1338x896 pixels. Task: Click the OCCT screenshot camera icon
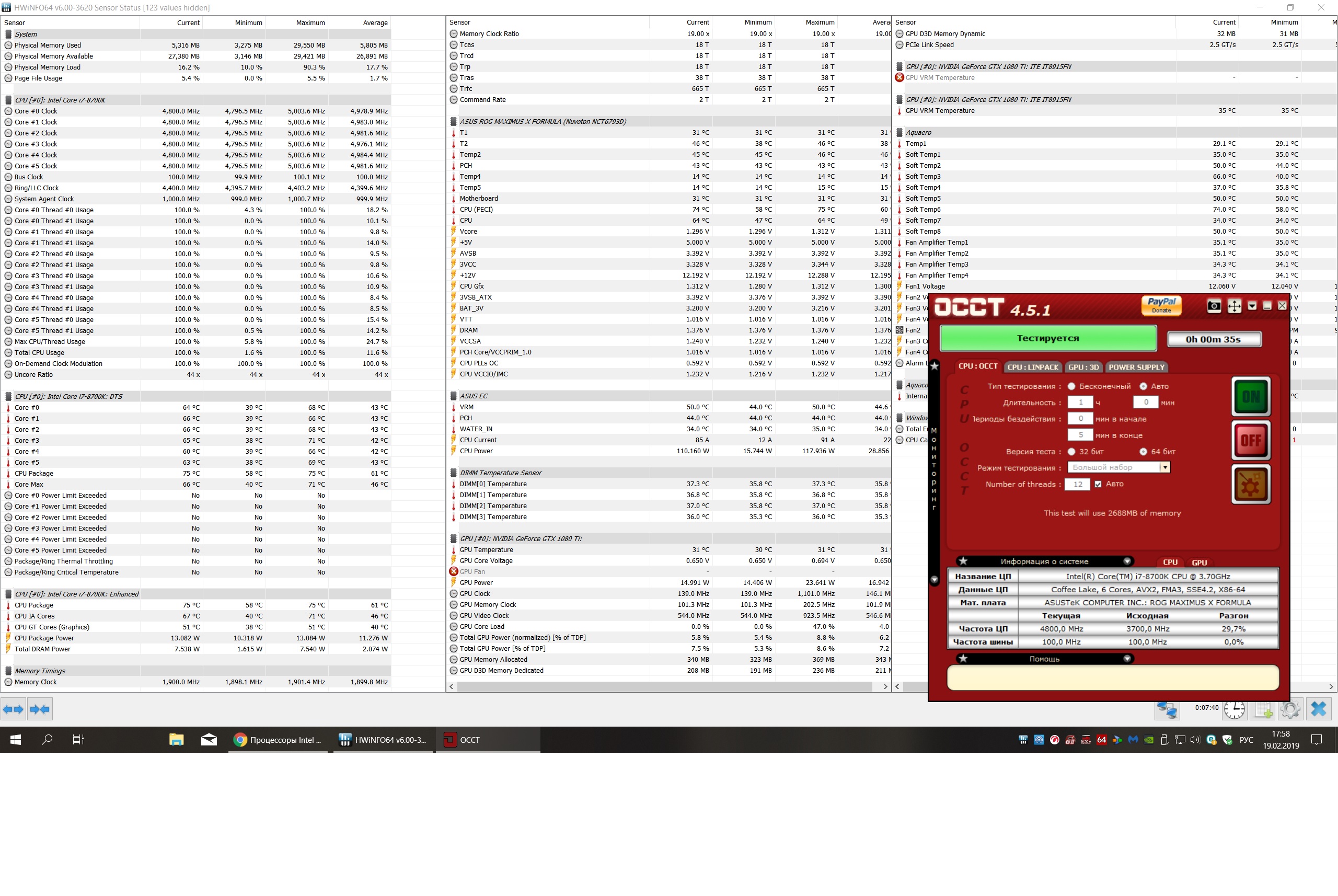[x=1214, y=306]
